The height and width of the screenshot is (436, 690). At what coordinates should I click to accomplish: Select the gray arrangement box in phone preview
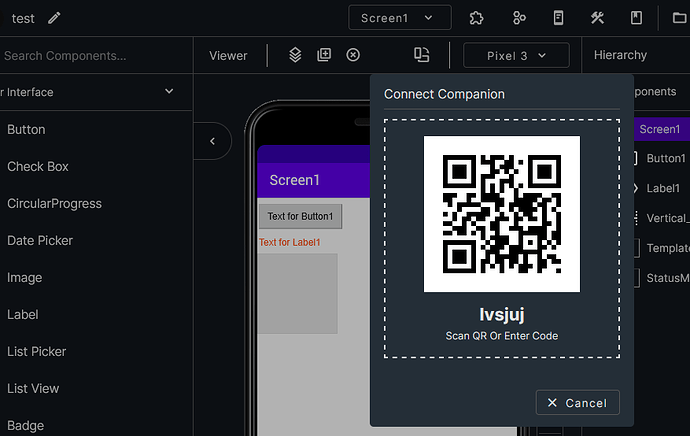[x=297, y=293]
